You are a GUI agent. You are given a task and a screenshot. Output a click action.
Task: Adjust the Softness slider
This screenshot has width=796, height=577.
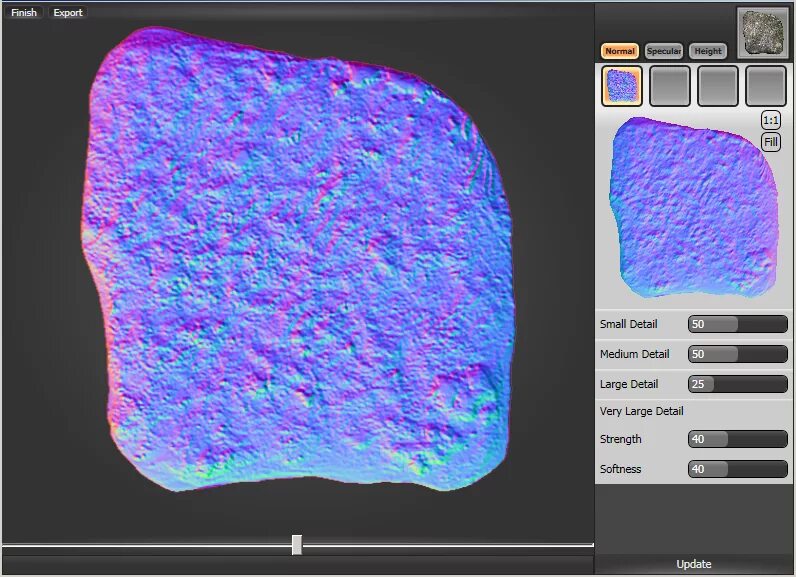(x=738, y=469)
